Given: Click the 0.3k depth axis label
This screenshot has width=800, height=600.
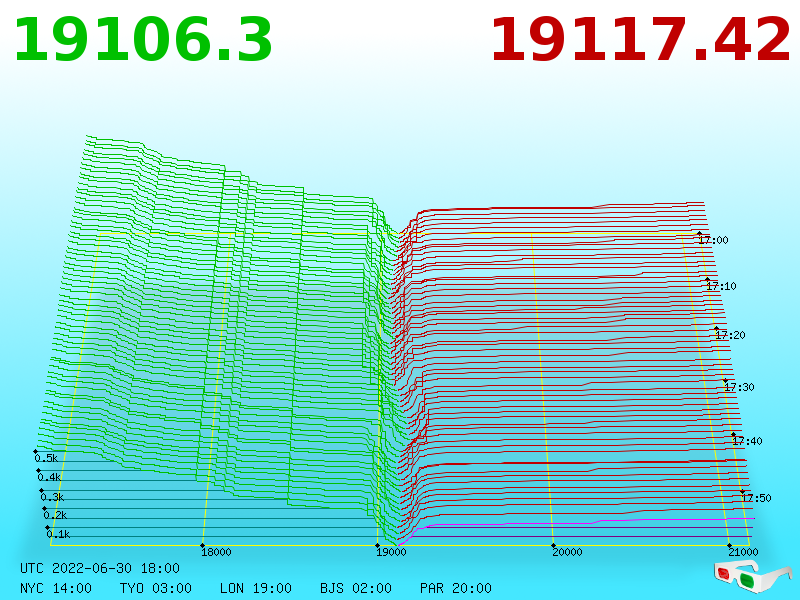Looking at the screenshot, I should click(x=52, y=497).
